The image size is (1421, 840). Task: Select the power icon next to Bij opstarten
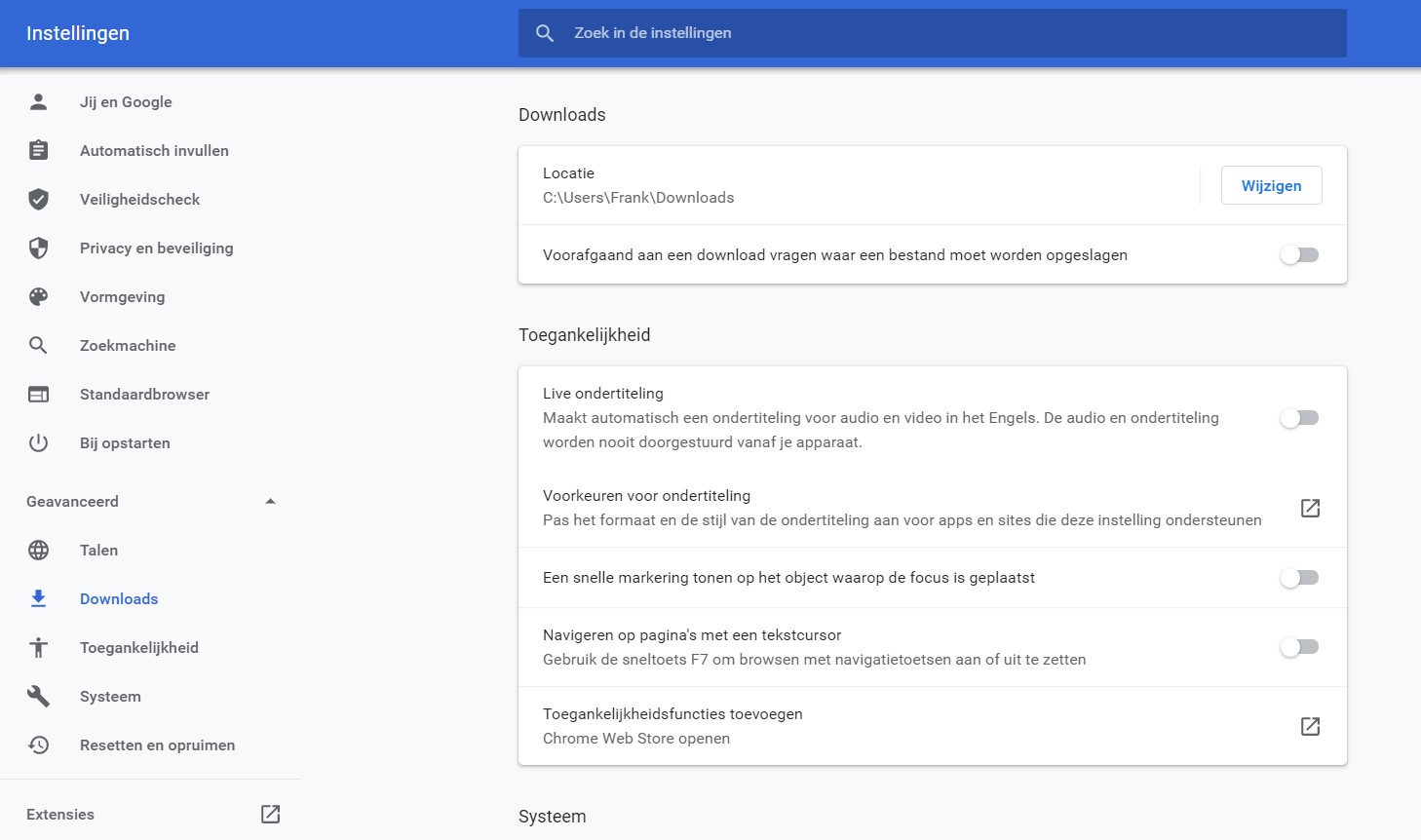[x=38, y=442]
